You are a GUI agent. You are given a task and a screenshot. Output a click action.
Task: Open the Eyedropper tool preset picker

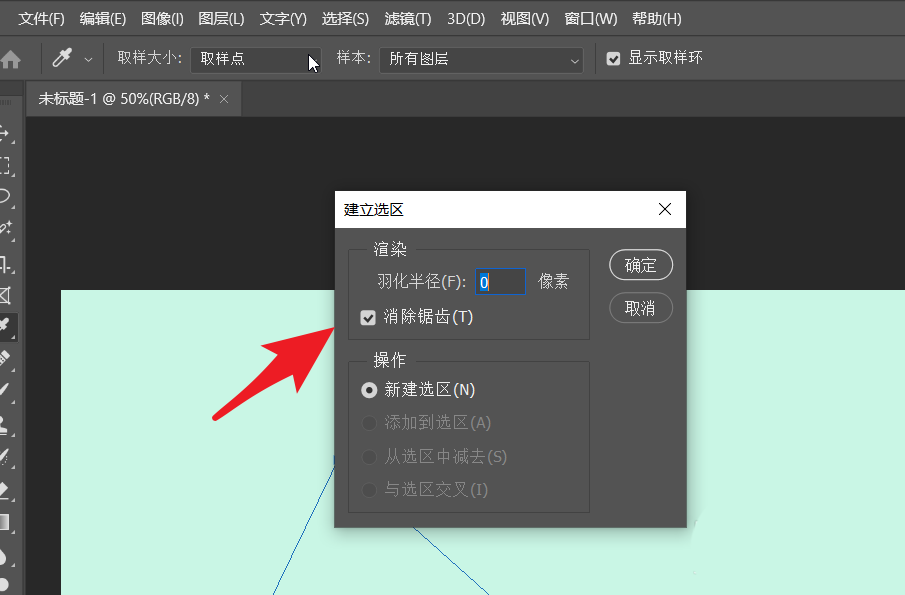(x=62, y=58)
